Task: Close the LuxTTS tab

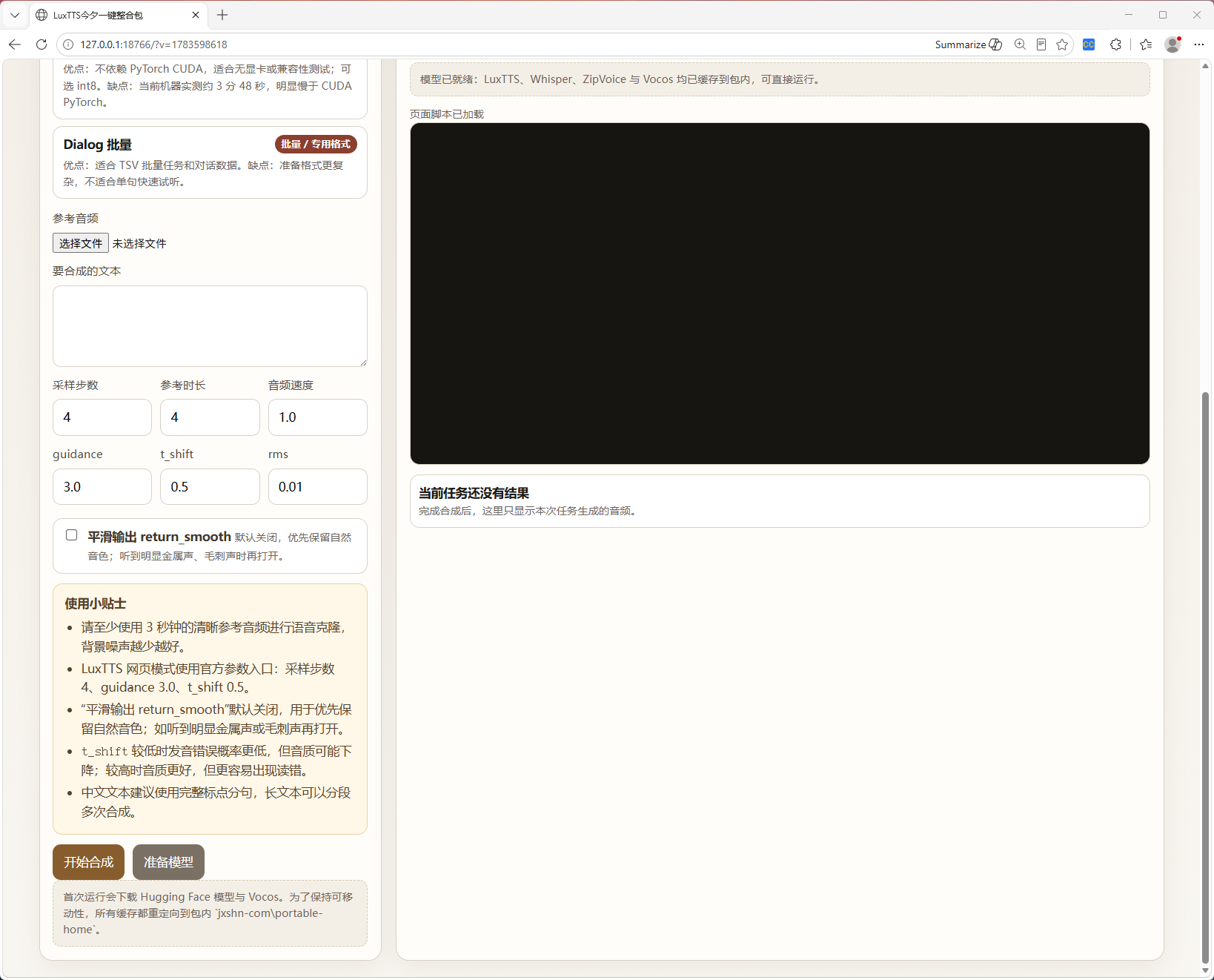Action: [x=196, y=15]
